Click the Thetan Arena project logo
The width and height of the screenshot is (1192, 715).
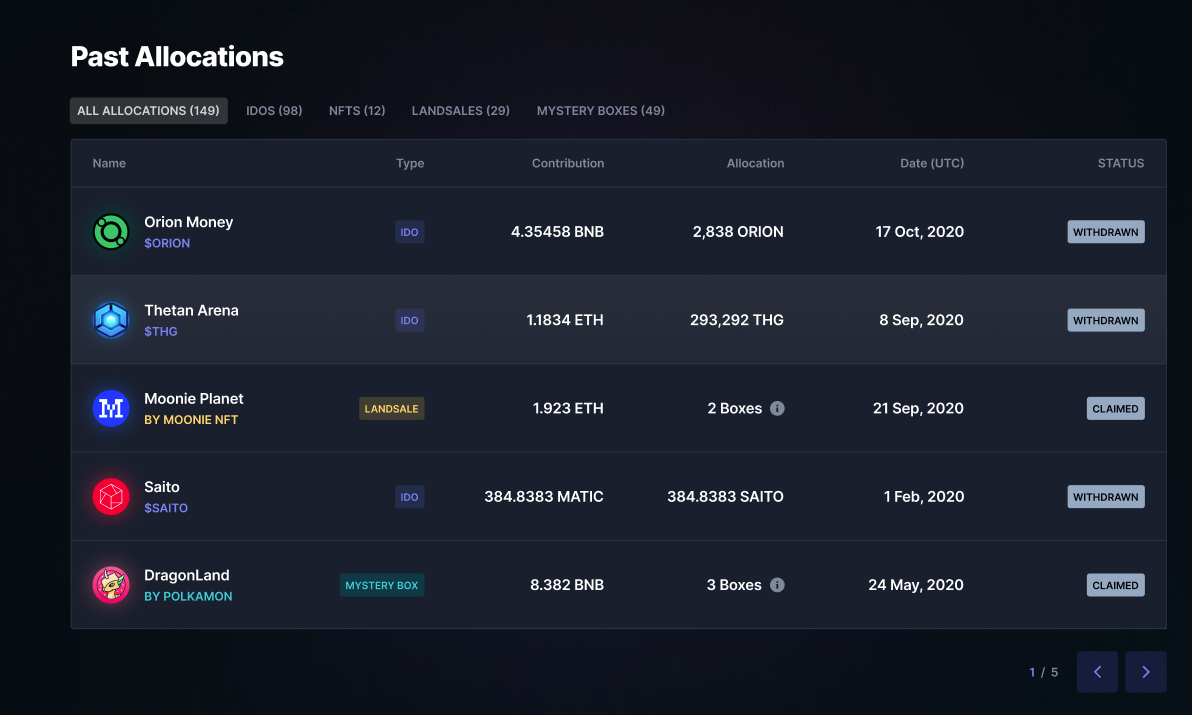tap(111, 320)
